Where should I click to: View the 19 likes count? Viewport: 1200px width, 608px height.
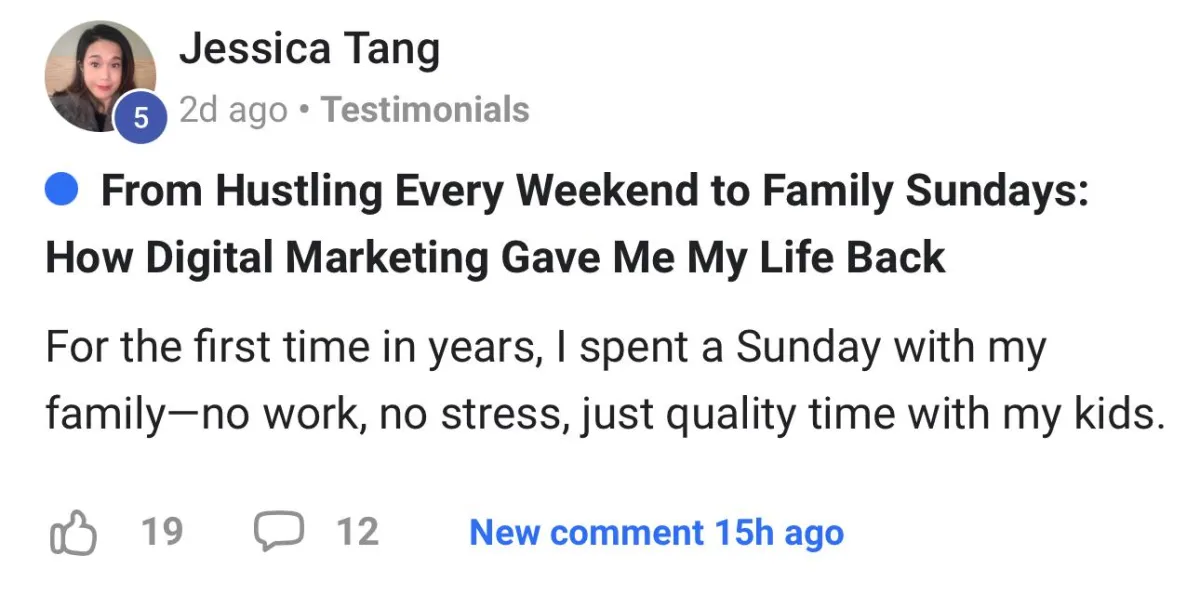pos(161,532)
